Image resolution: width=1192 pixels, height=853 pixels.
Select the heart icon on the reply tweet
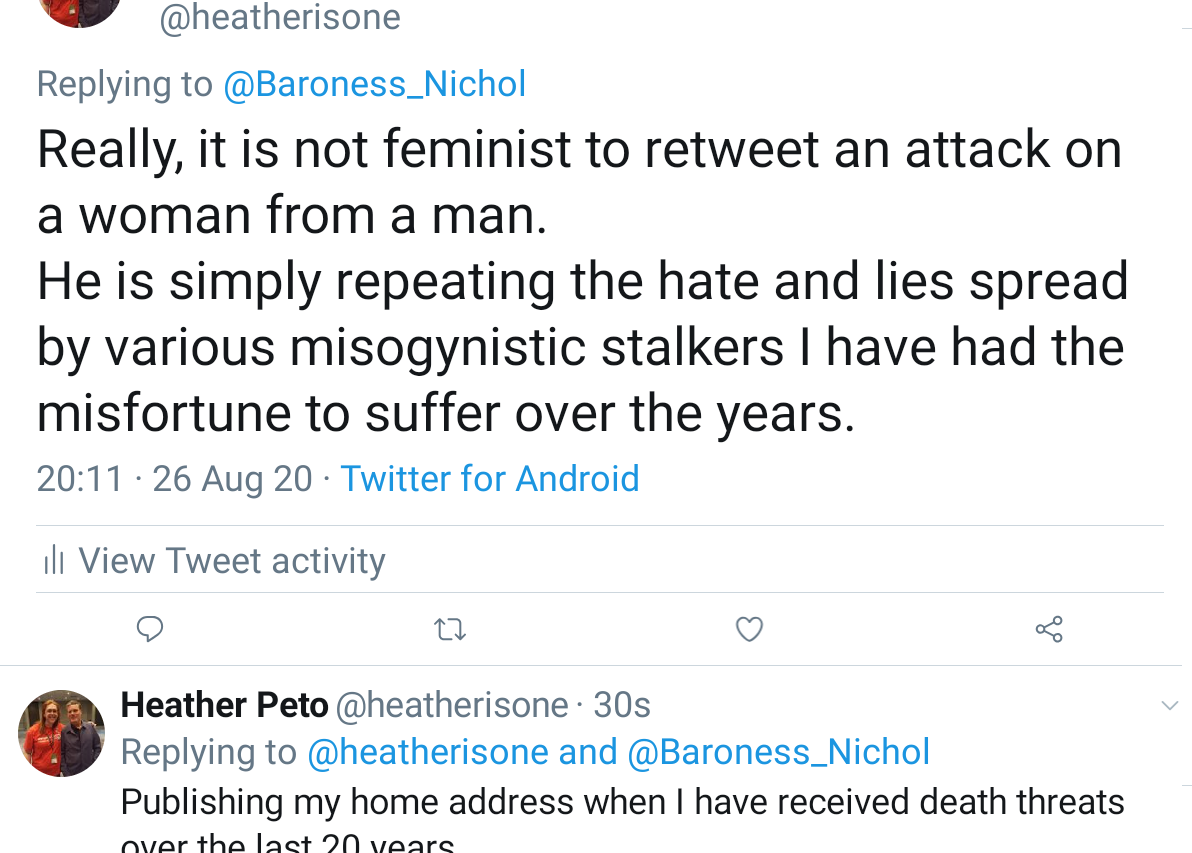[x=748, y=629]
